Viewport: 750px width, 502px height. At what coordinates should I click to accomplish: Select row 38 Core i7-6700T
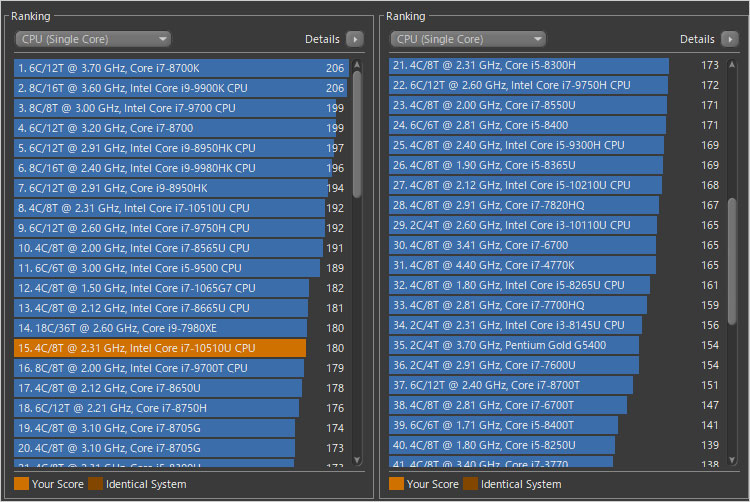(x=556, y=405)
